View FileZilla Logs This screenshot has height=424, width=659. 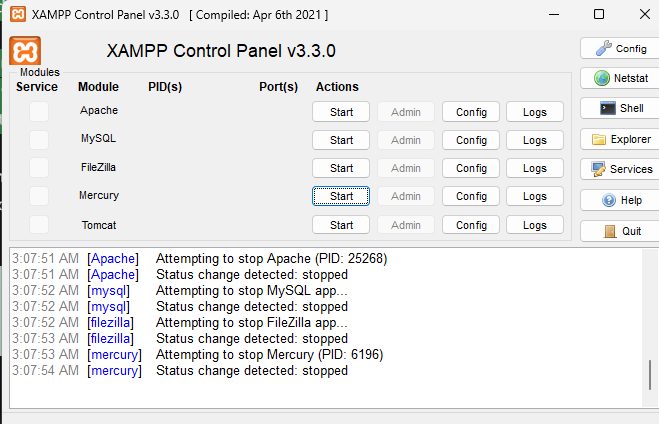coord(535,168)
